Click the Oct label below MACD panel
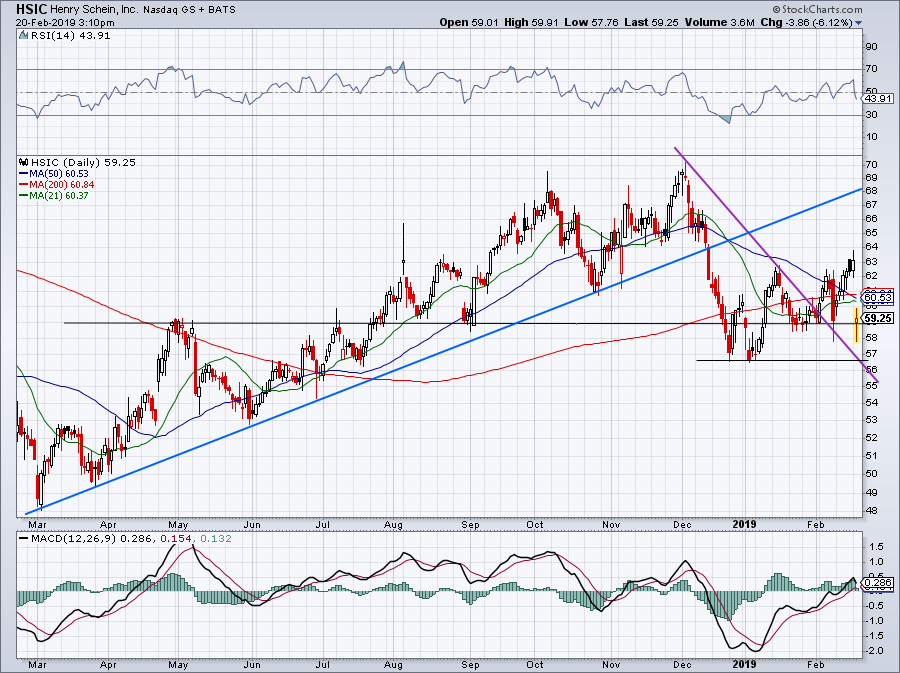The width and height of the screenshot is (900, 673). (x=535, y=665)
